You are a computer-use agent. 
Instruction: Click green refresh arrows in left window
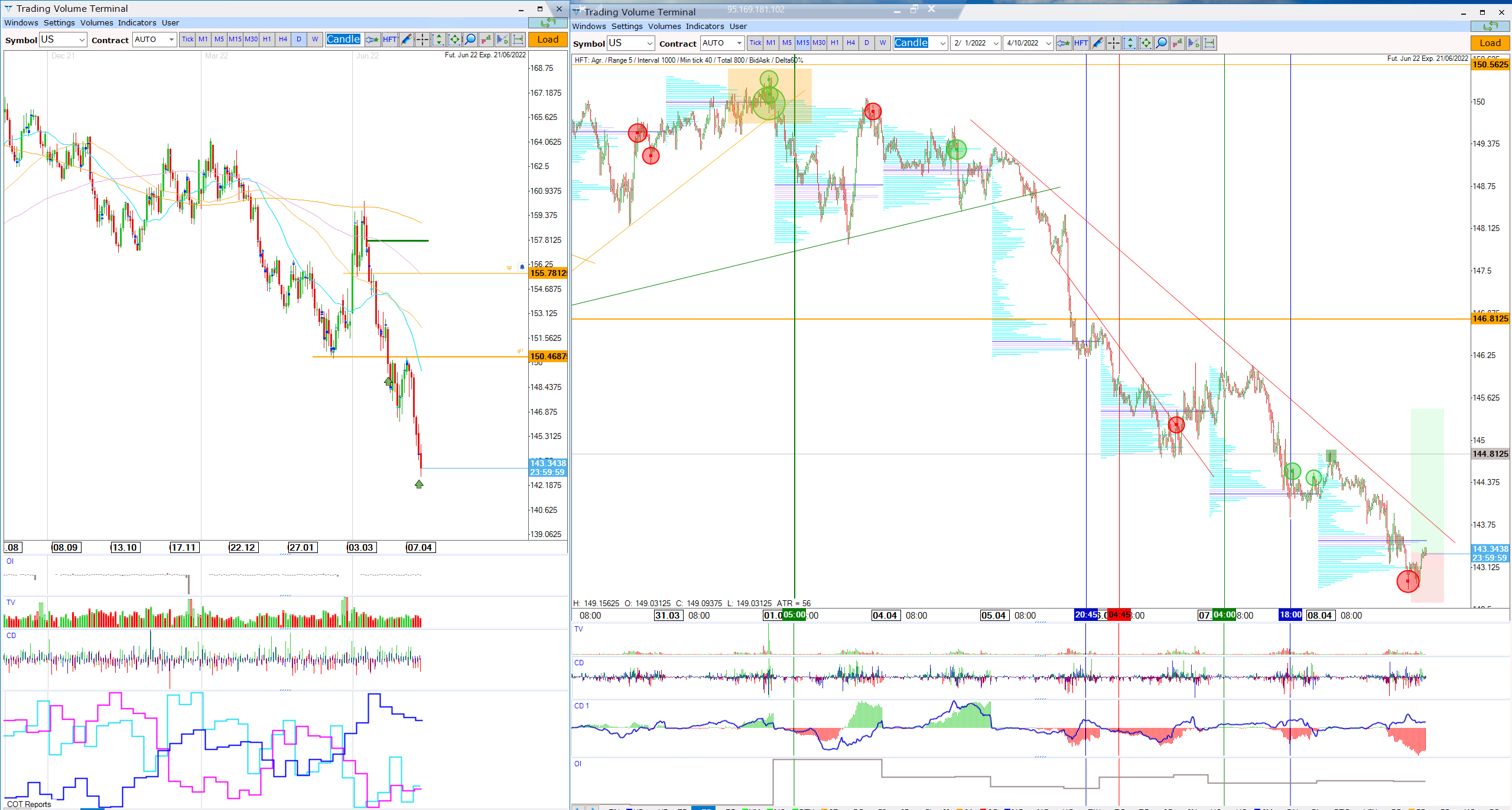point(548,22)
